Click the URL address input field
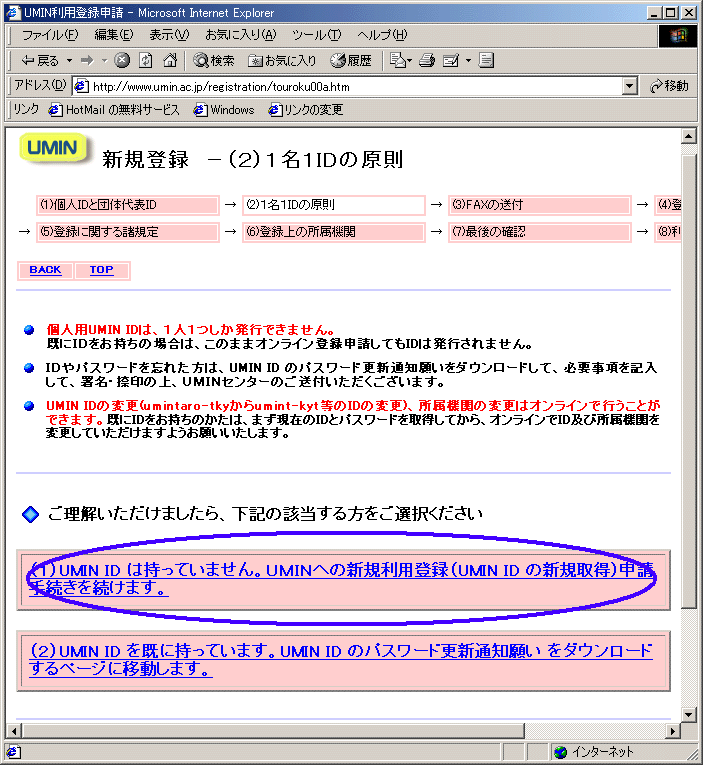This screenshot has height=765, width=703. click(350, 86)
